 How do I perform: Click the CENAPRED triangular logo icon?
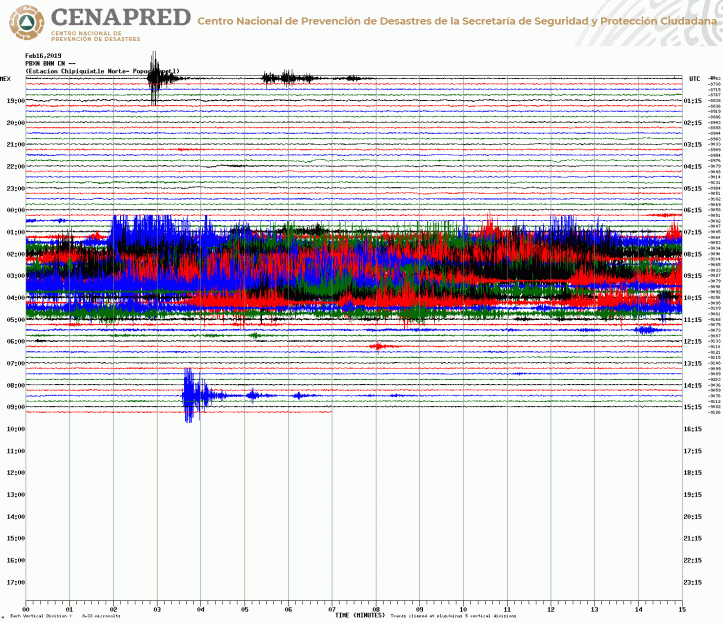[x=24, y=21]
